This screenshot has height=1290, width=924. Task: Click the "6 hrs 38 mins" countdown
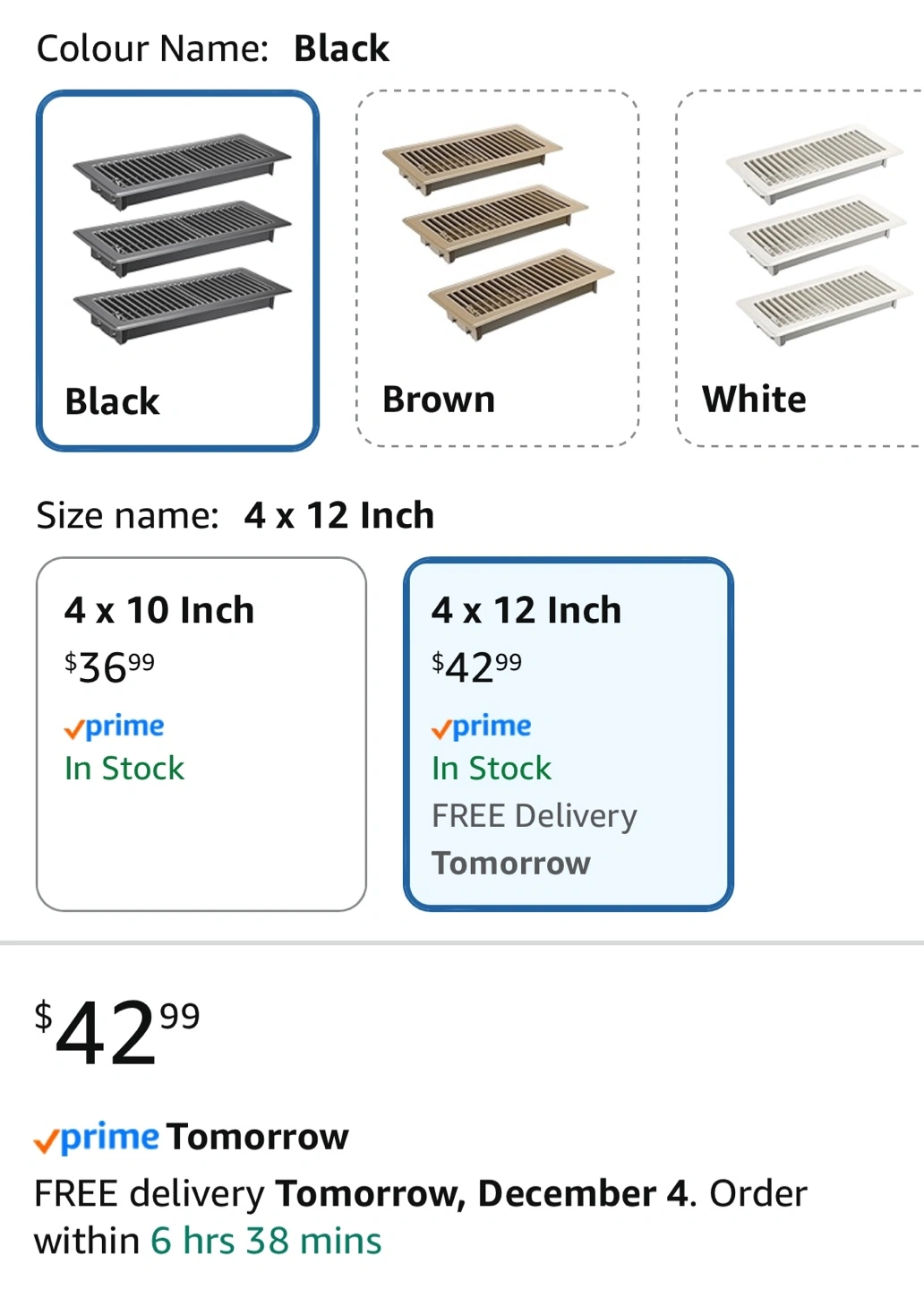[x=266, y=1242]
